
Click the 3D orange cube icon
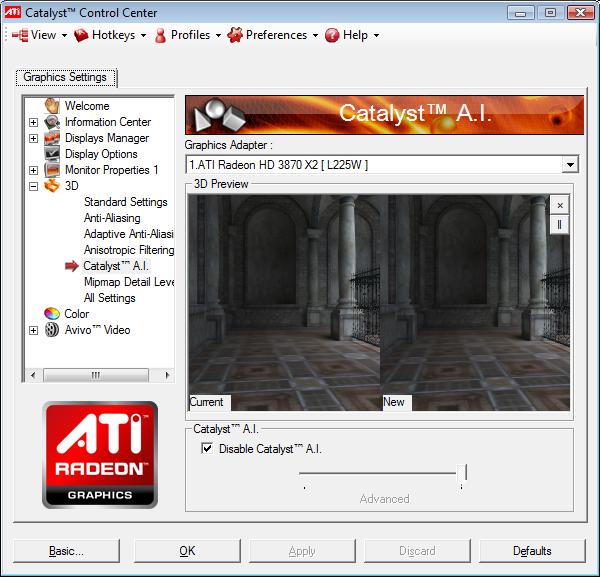click(x=52, y=186)
